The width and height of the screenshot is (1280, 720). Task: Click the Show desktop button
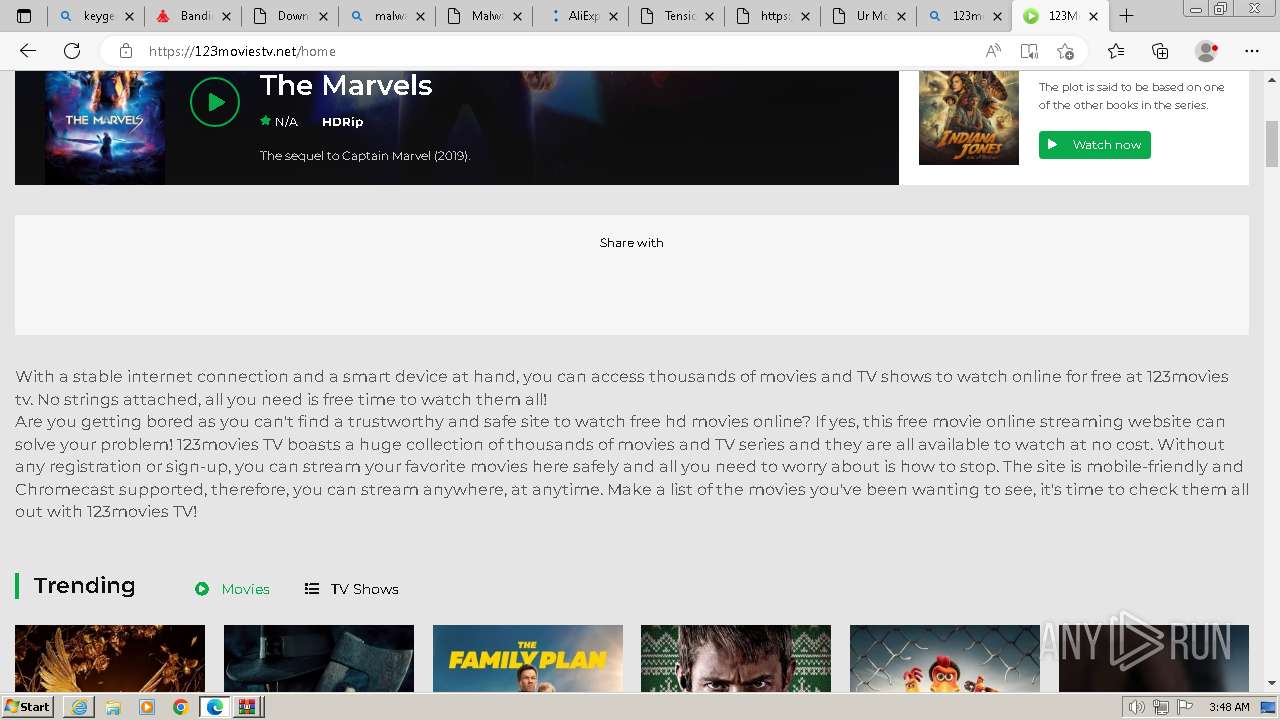pyautogui.click(x=1268, y=707)
